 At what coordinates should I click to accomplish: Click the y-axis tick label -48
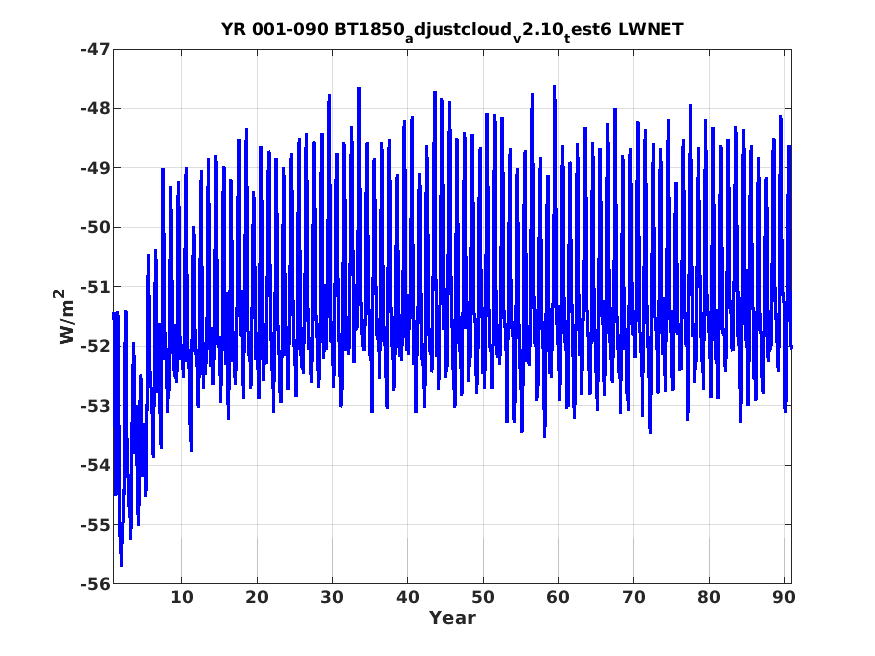click(x=95, y=108)
